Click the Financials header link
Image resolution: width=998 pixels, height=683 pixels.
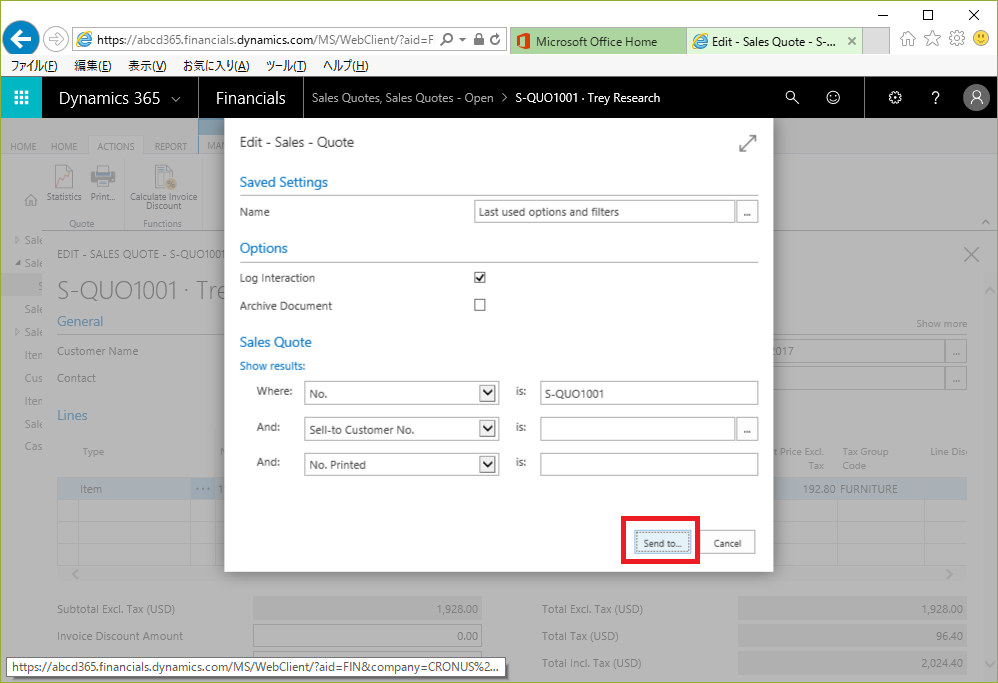click(x=251, y=98)
